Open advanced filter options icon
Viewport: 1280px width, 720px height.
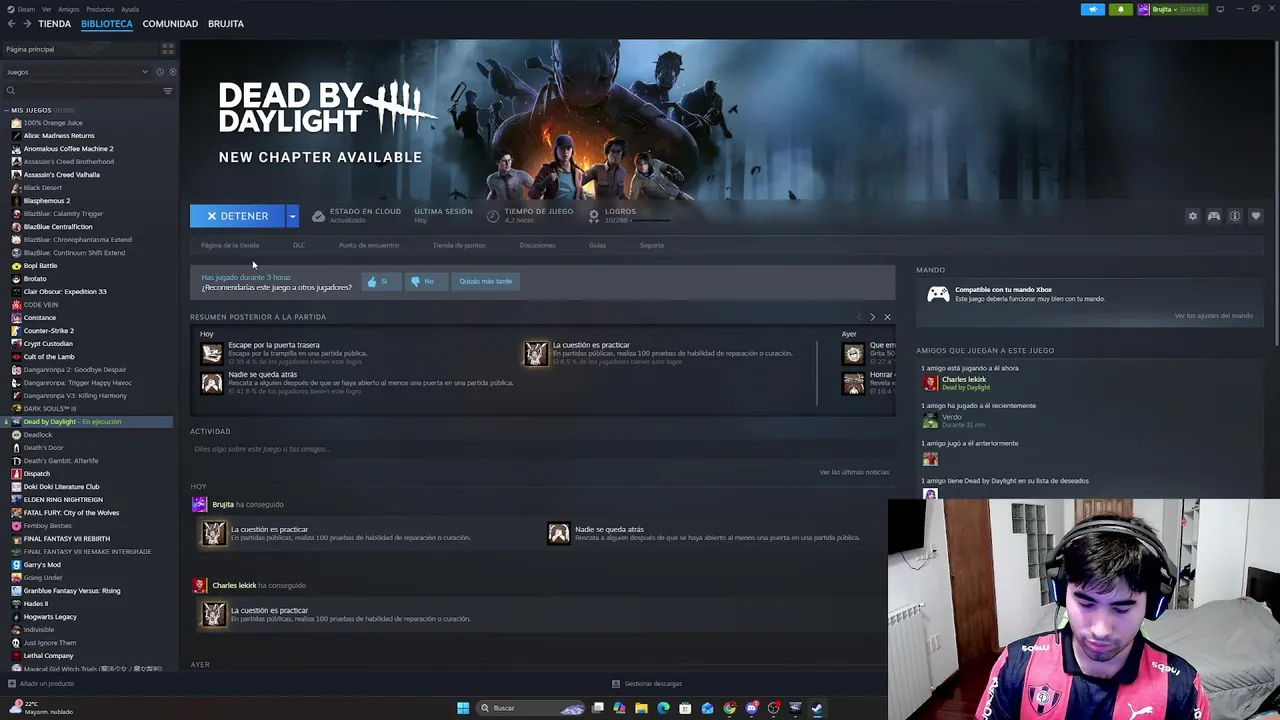pos(167,91)
